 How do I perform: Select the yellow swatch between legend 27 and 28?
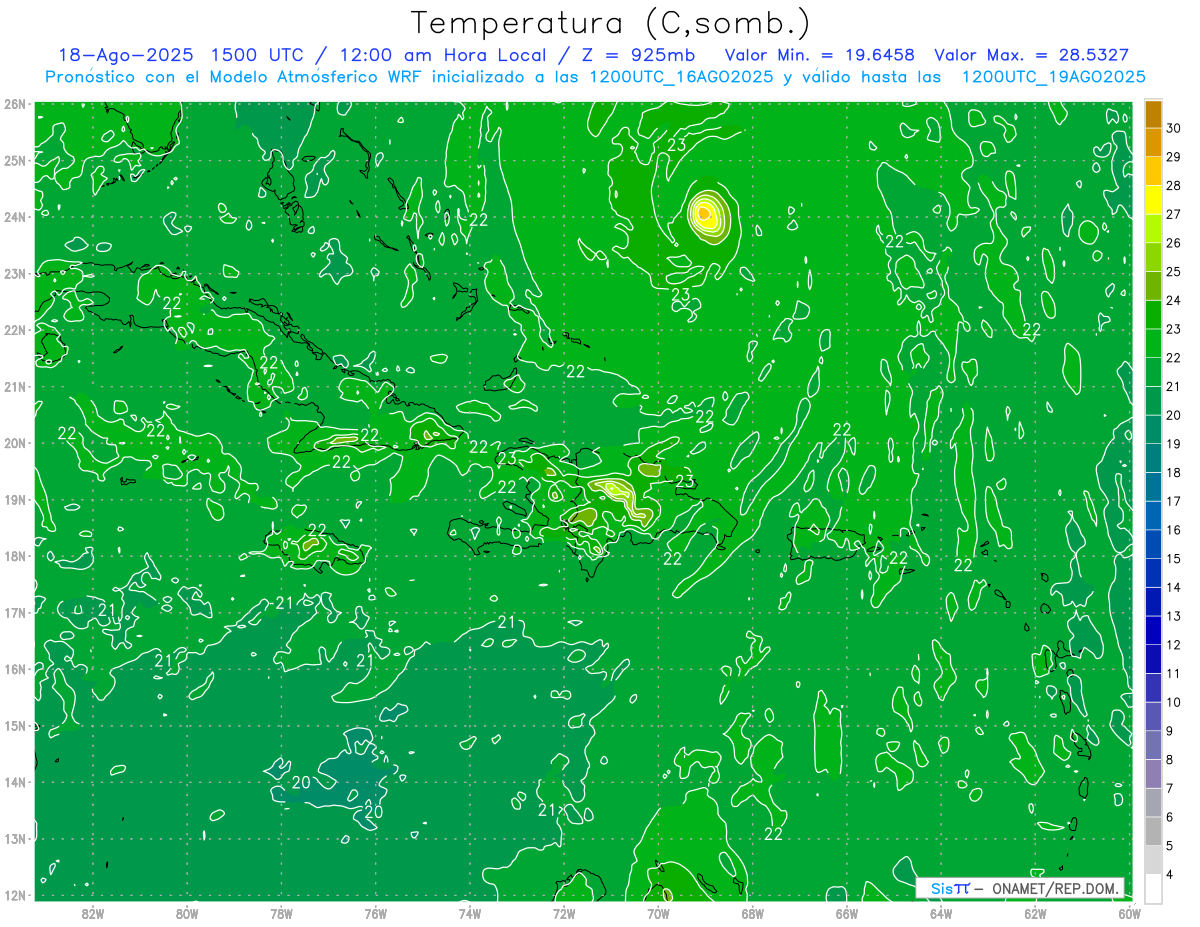(1154, 199)
